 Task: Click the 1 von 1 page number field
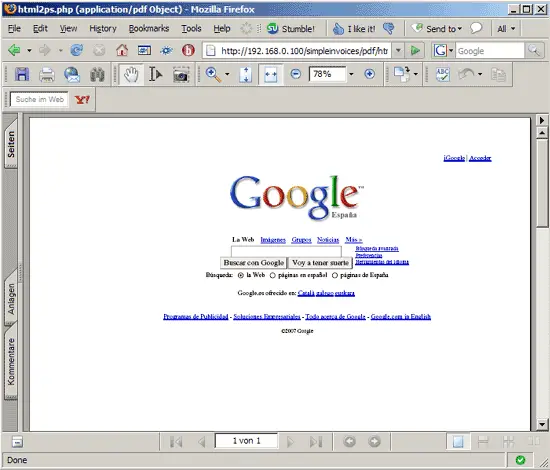coord(246,441)
